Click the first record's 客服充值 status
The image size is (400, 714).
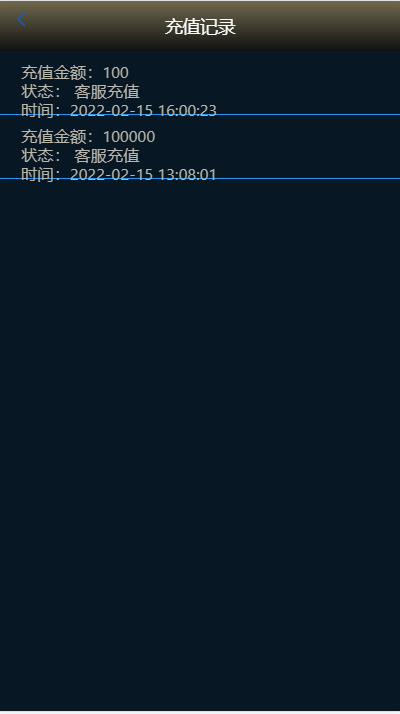pyautogui.click(x=107, y=92)
